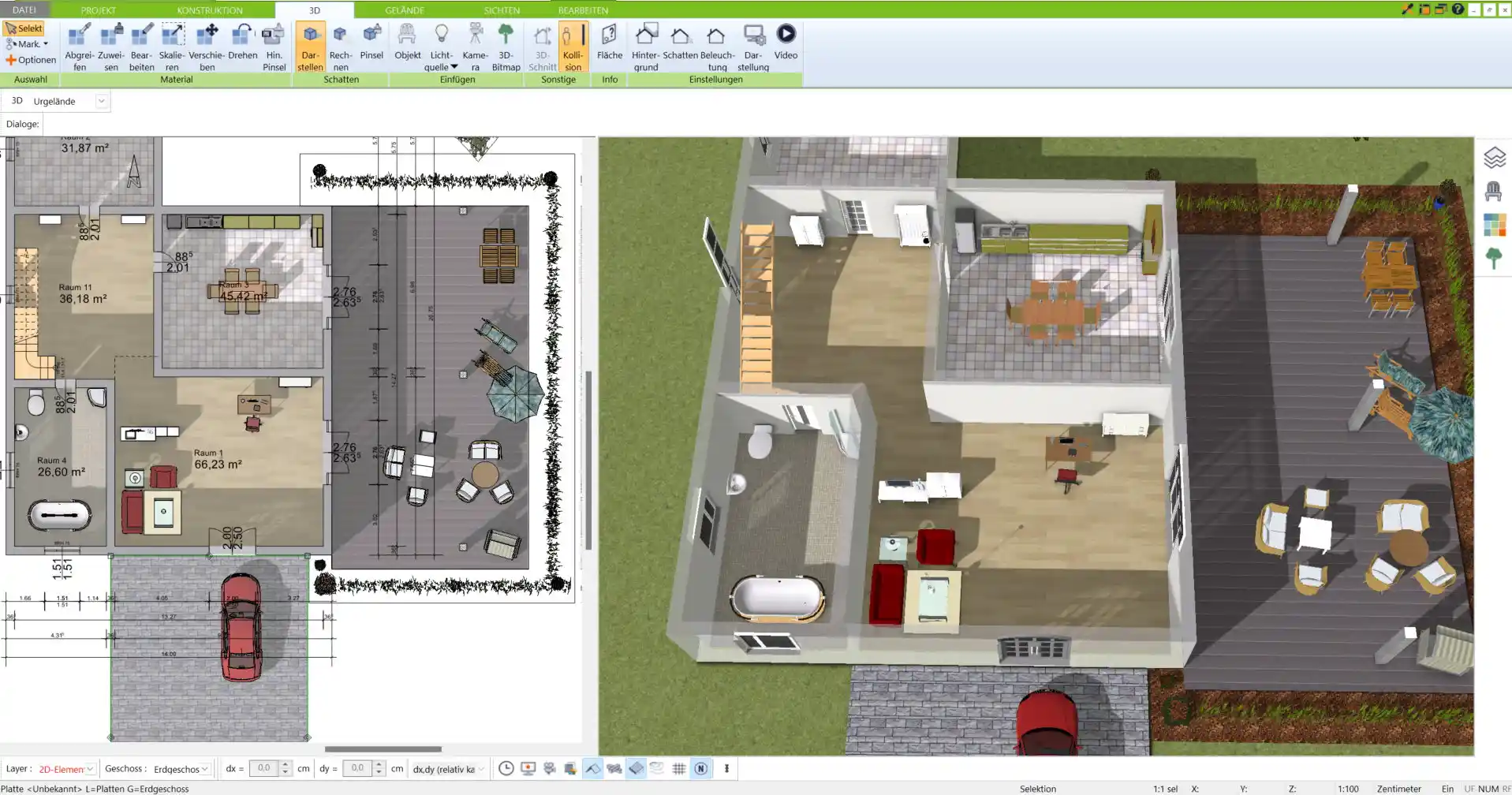Increase the dy value with stepper

click(x=379, y=764)
